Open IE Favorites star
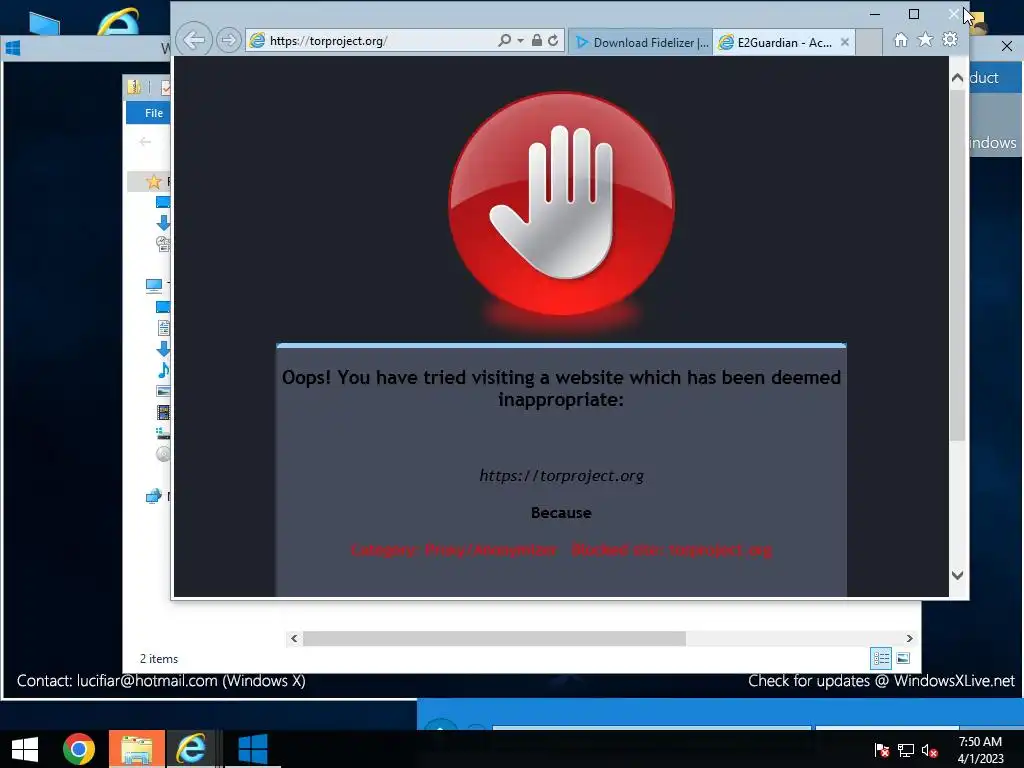The image size is (1024, 768). (x=925, y=40)
